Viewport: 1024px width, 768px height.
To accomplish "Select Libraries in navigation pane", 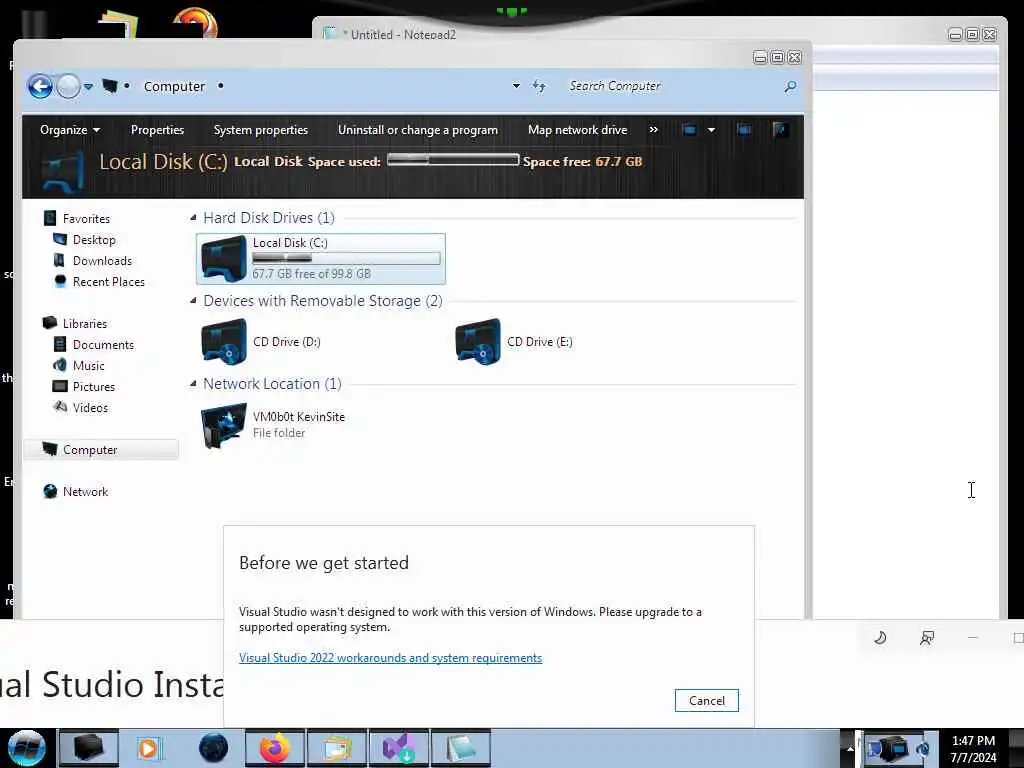I will (x=84, y=323).
